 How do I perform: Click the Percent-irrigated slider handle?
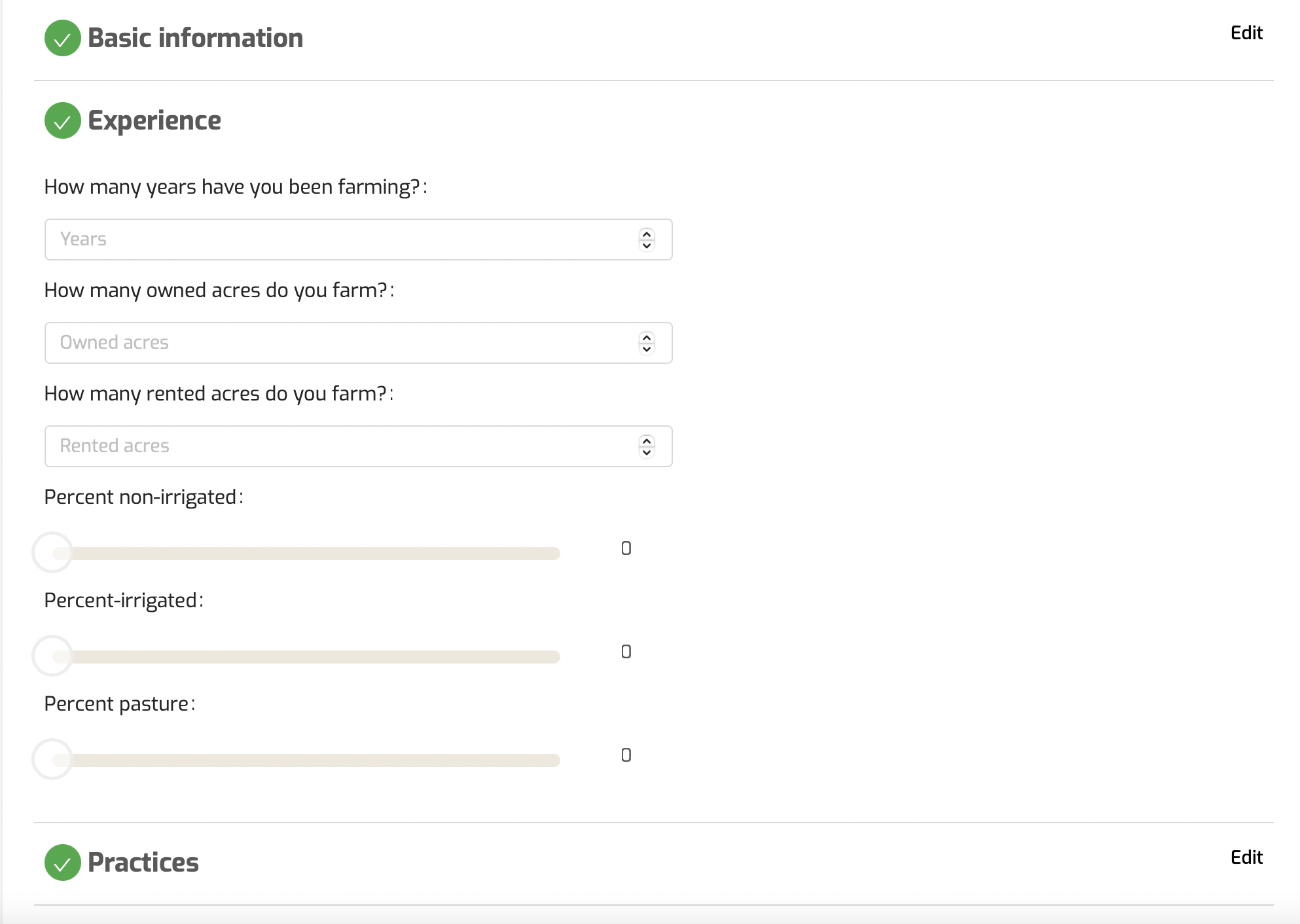[52, 656]
